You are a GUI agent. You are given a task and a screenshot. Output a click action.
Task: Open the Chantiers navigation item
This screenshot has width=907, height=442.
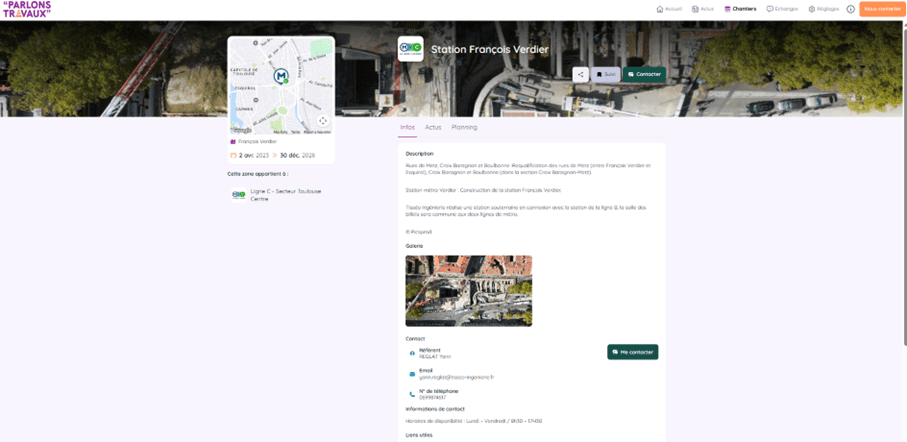pyautogui.click(x=740, y=9)
